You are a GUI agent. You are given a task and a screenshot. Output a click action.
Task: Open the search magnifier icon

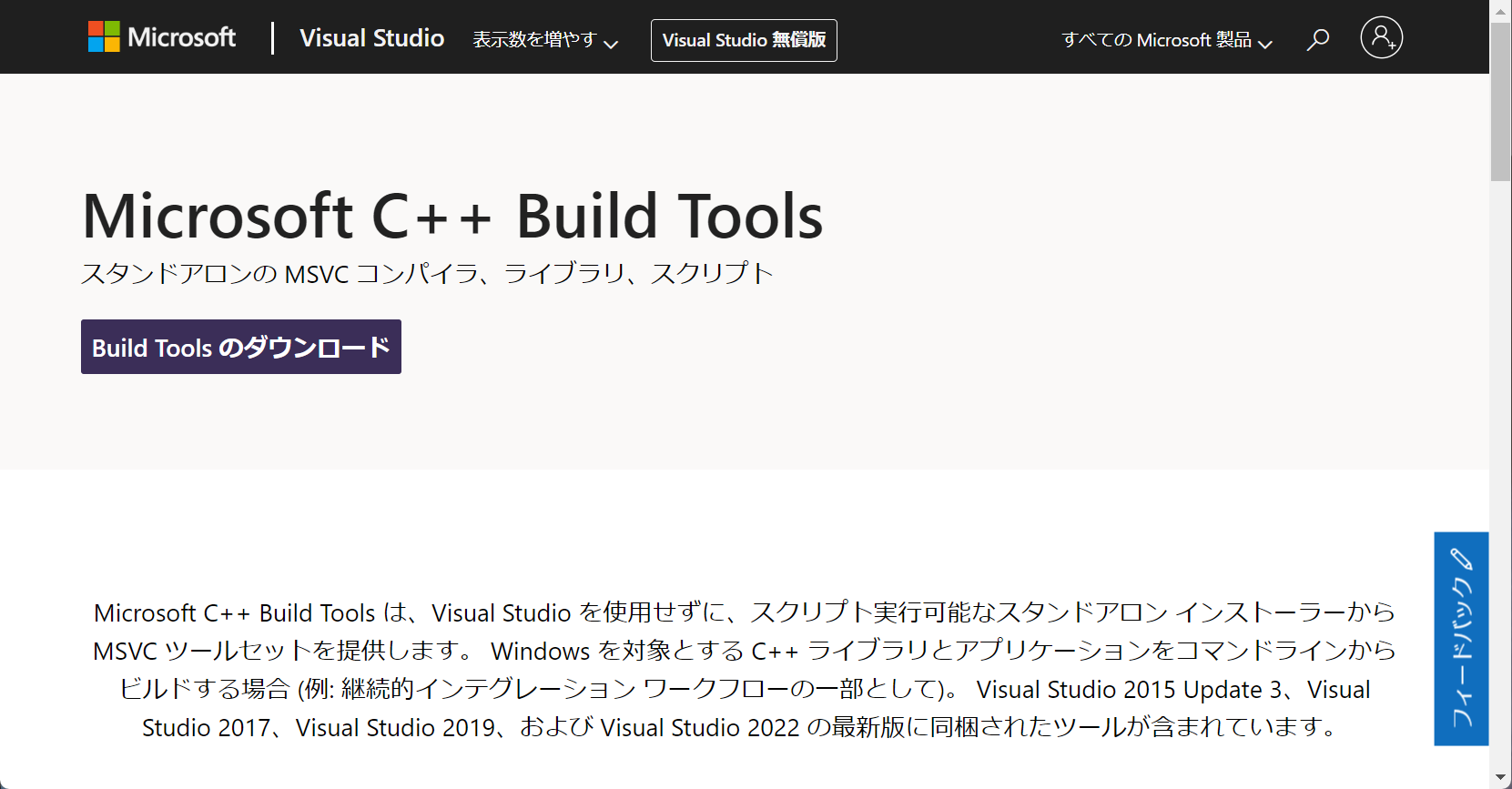(1317, 39)
